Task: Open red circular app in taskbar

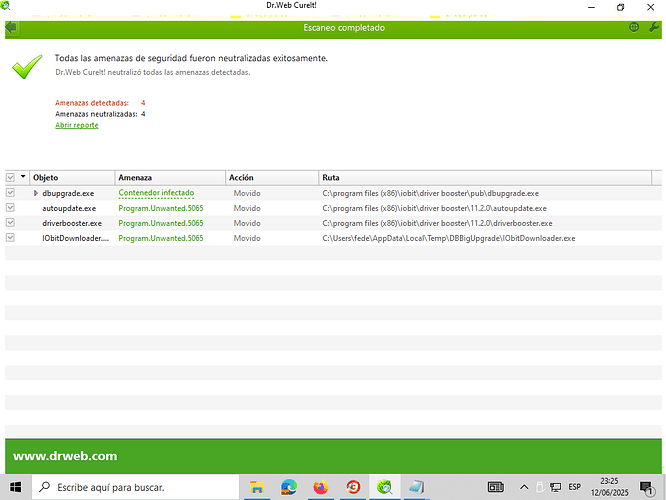Action: point(353,487)
